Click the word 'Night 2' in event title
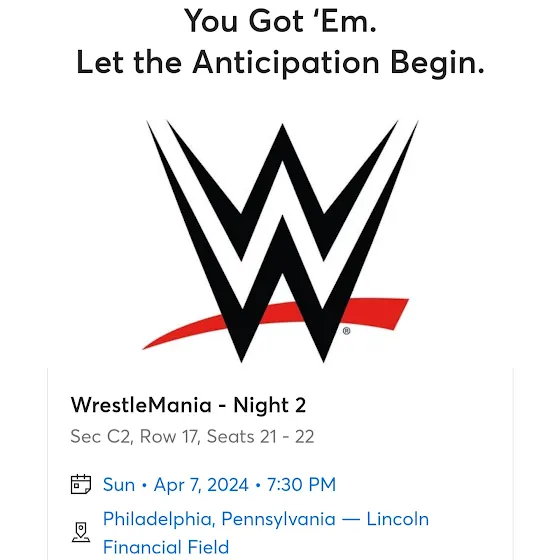Image resolution: width=560 pixels, height=560 pixels. (x=270, y=405)
